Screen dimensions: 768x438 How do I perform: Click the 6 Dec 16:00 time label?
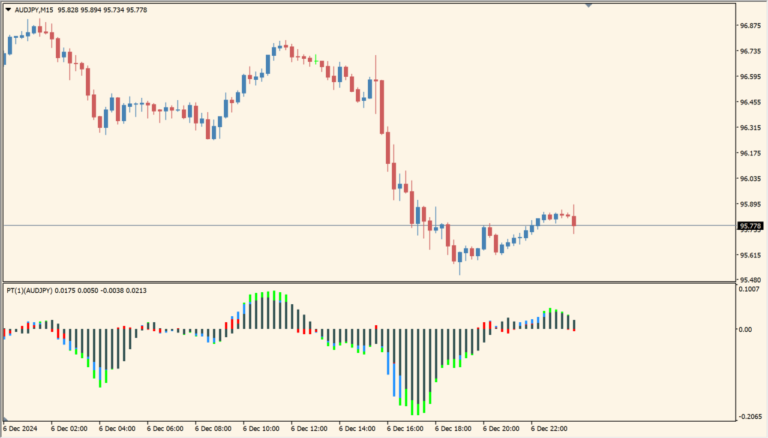(x=406, y=429)
